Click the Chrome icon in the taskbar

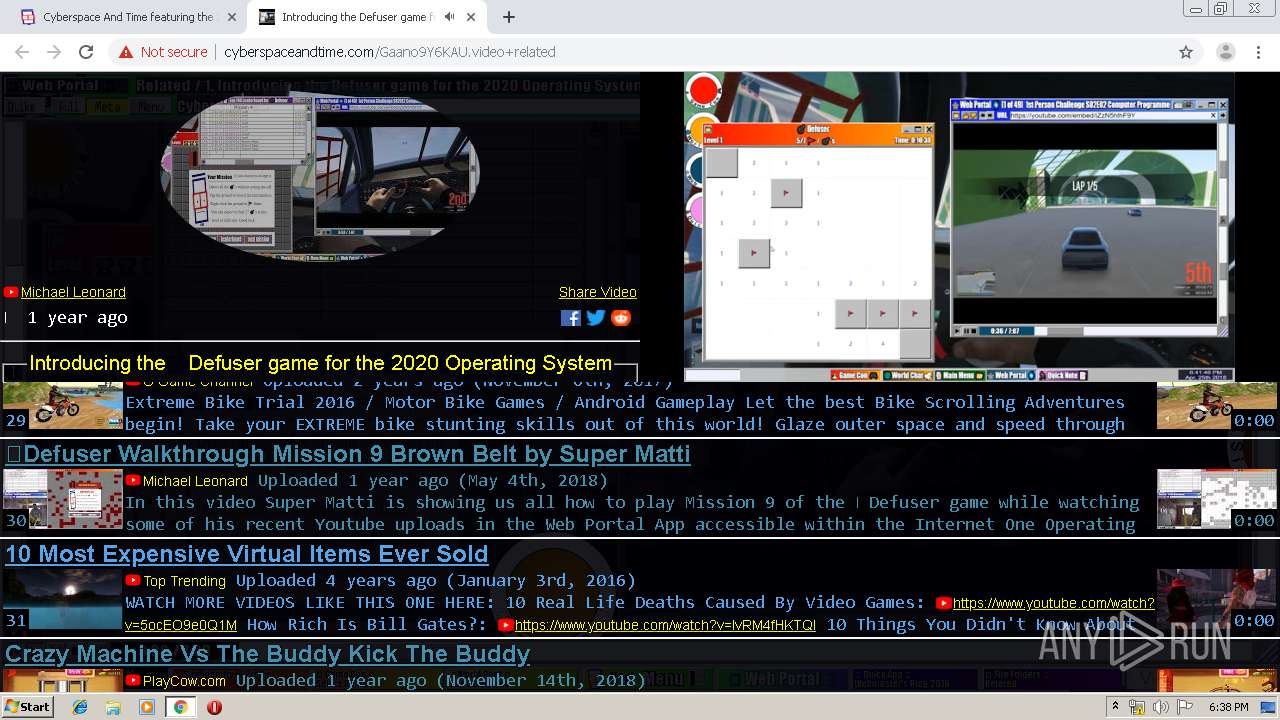click(x=180, y=707)
